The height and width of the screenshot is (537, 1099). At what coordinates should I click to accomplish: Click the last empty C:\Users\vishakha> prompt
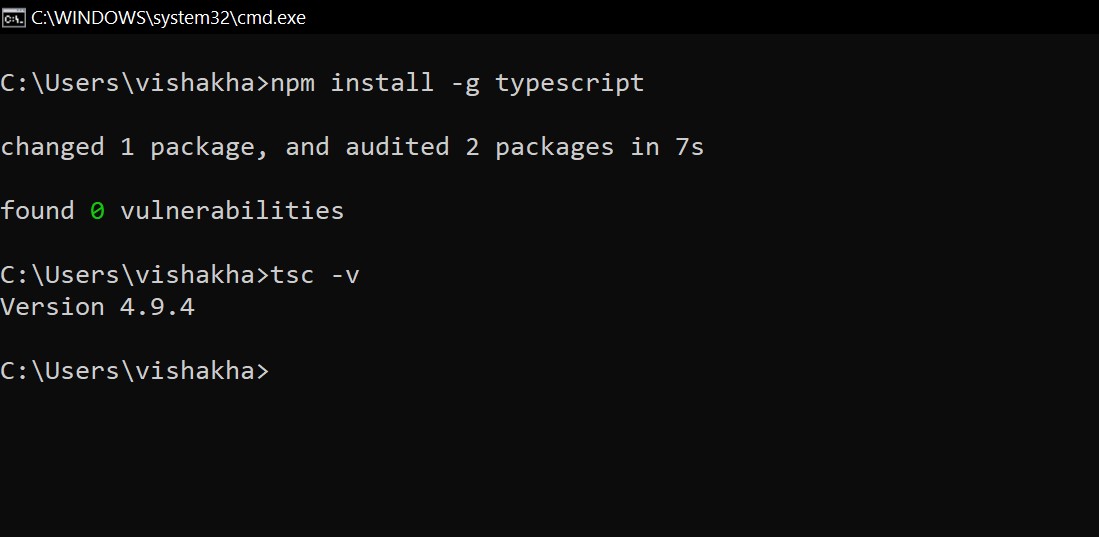pyautogui.click(x=134, y=371)
